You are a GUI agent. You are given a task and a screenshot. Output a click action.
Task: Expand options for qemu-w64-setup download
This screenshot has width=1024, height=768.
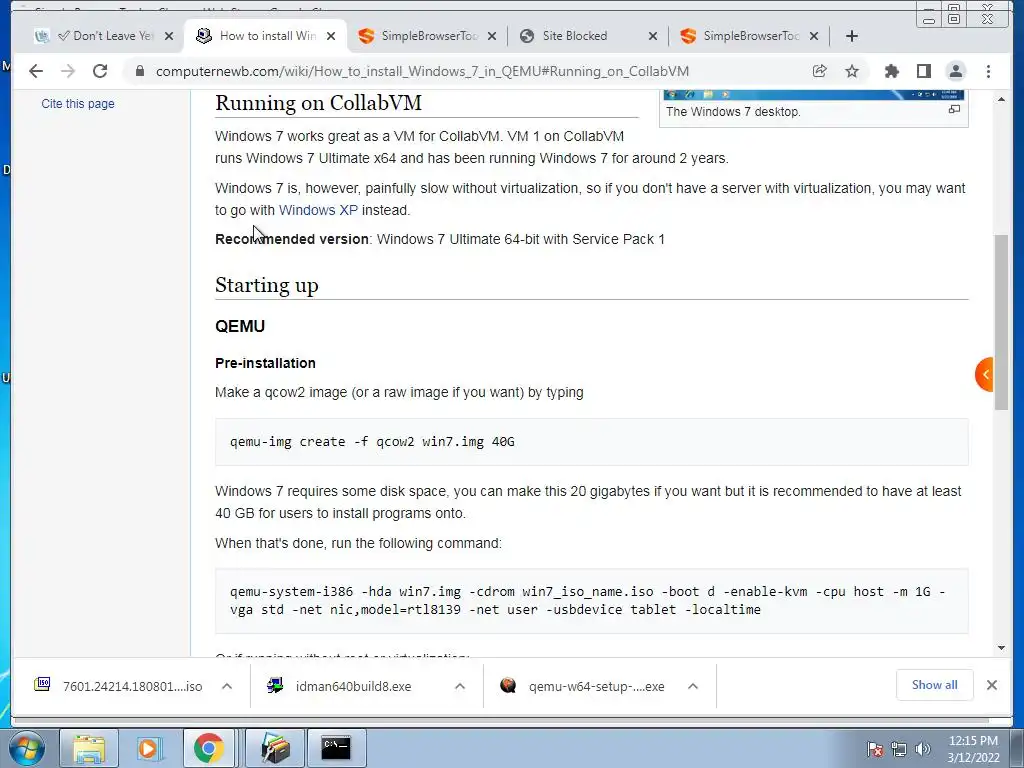point(693,686)
